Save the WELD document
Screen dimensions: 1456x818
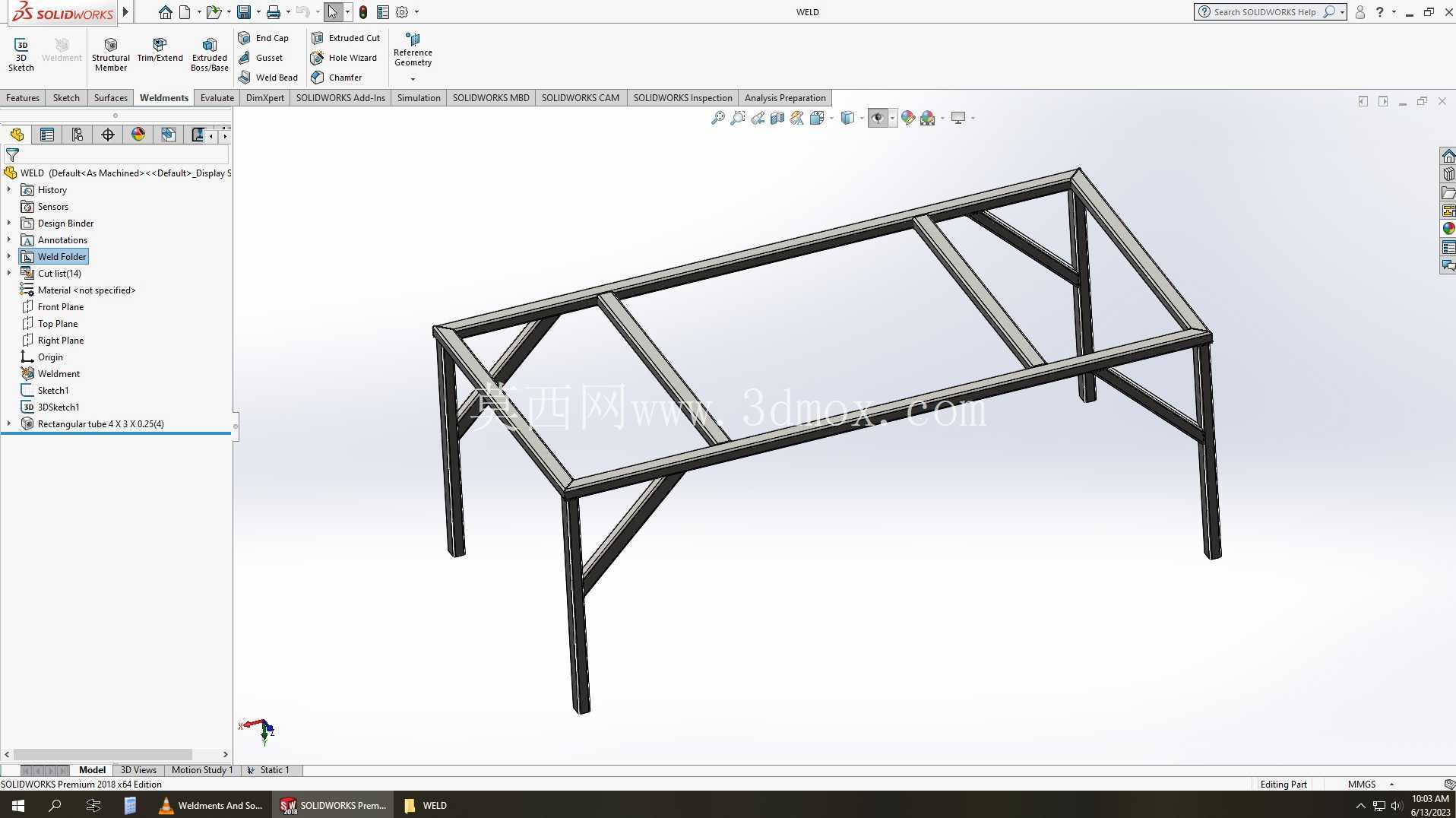click(x=244, y=12)
